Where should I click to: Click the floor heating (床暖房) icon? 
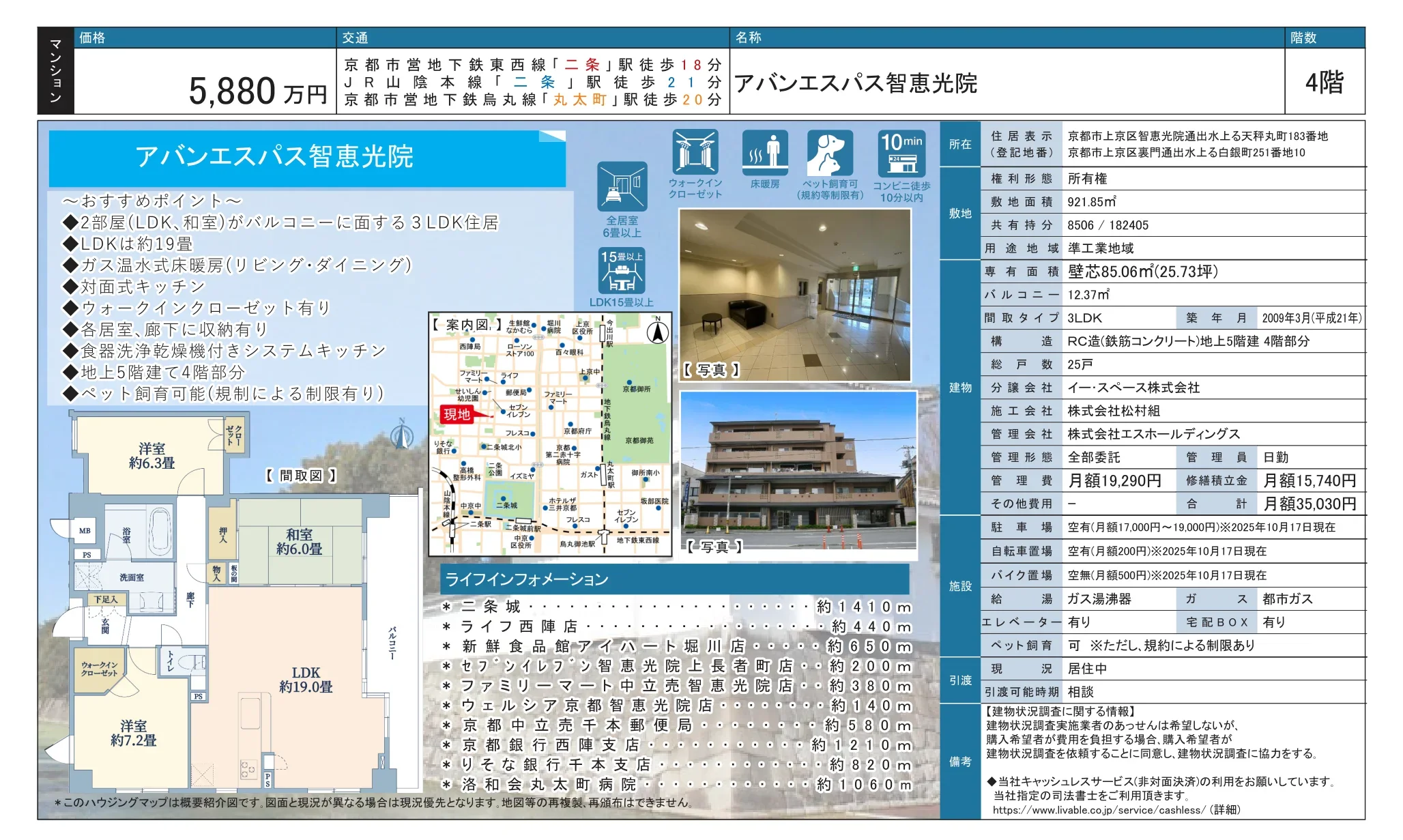[764, 152]
